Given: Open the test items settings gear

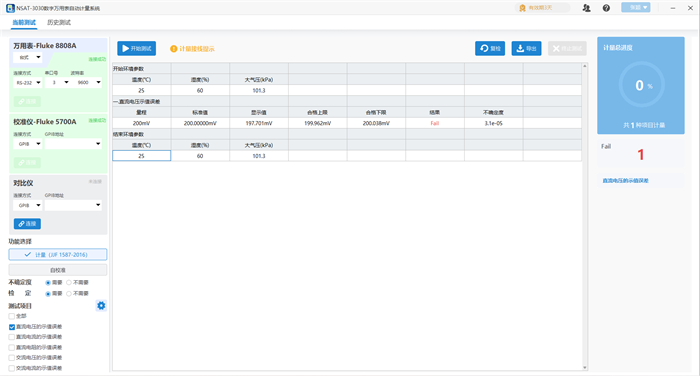Looking at the screenshot, I should point(101,305).
